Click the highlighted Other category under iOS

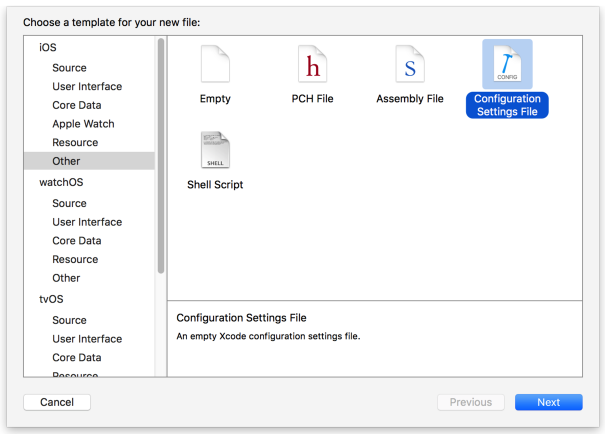click(x=66, y=161)
